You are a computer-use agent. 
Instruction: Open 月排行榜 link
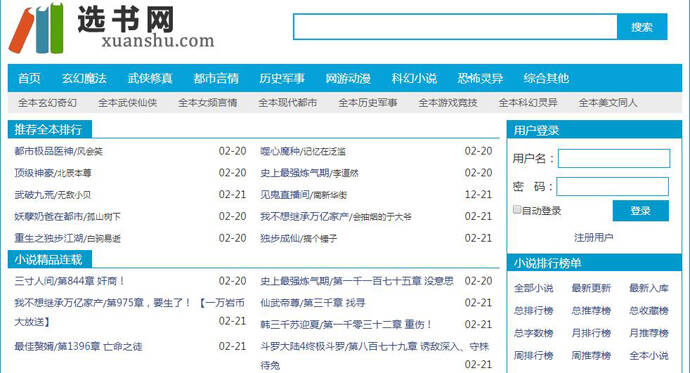tap(591, 333)
